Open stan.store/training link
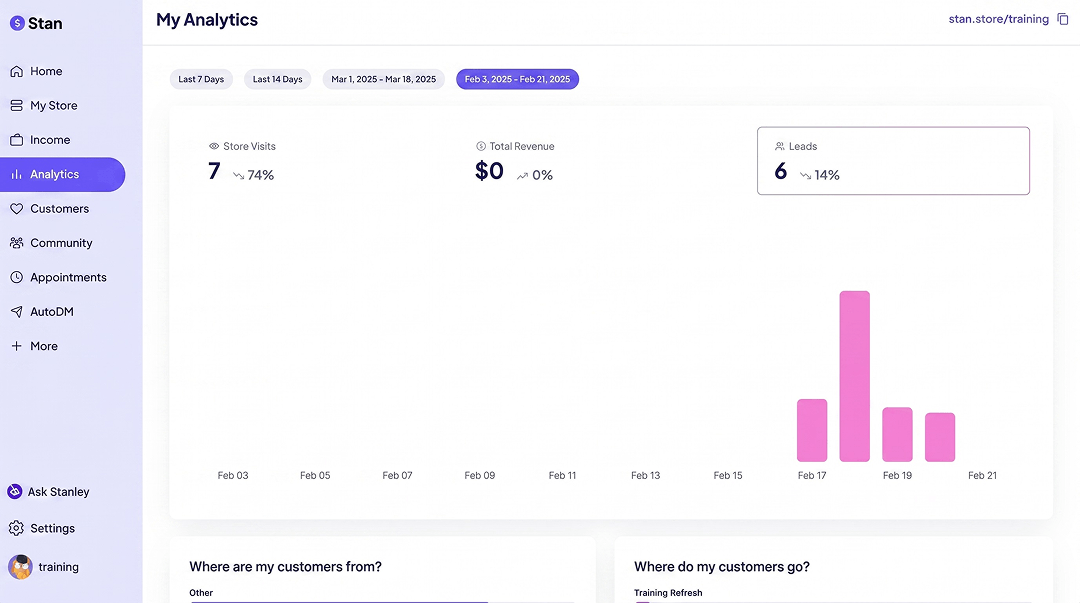Screen dimensions: 1080x603 click(999, 19)
